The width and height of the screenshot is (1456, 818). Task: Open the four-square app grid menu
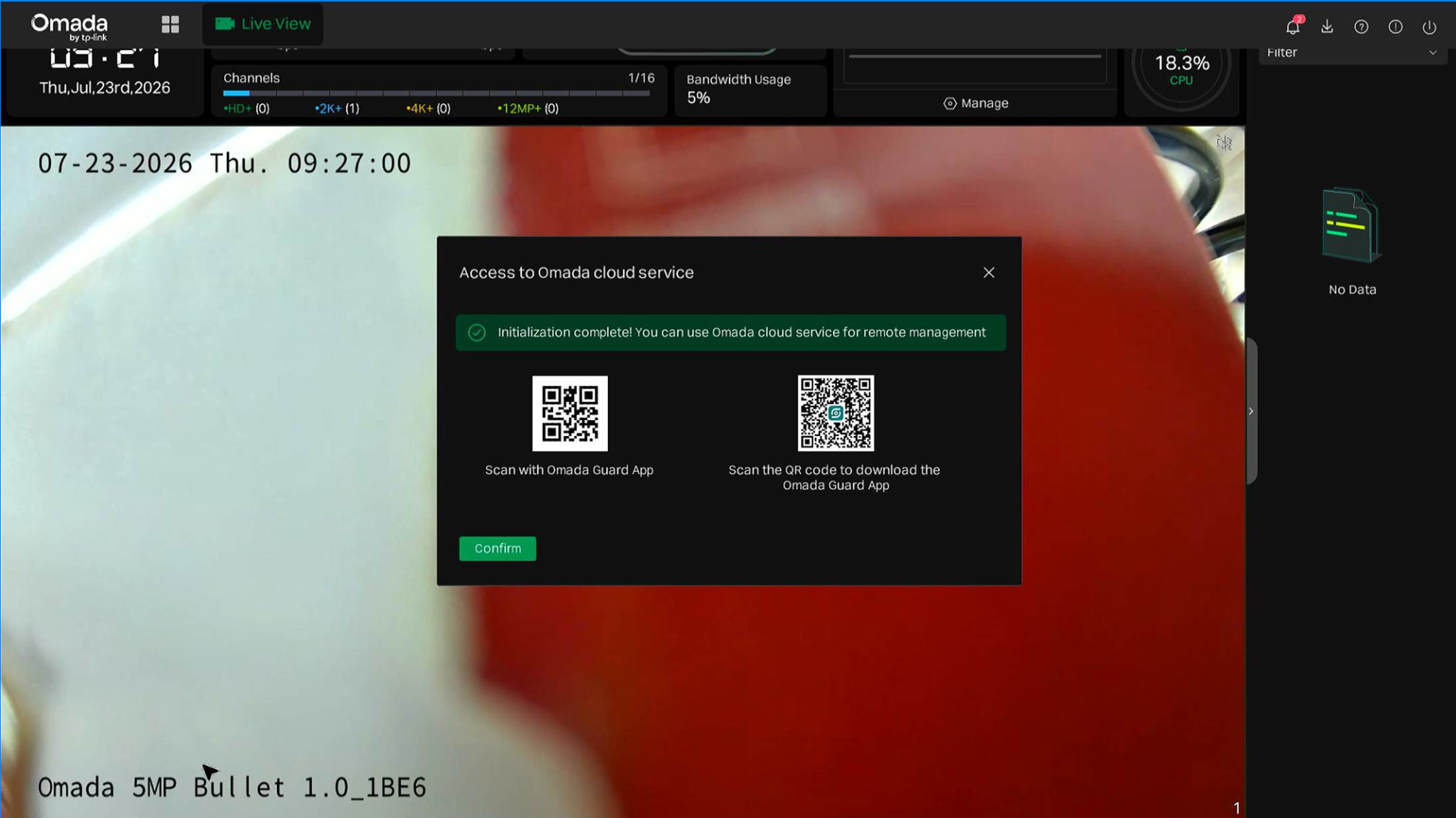(170, 25)
